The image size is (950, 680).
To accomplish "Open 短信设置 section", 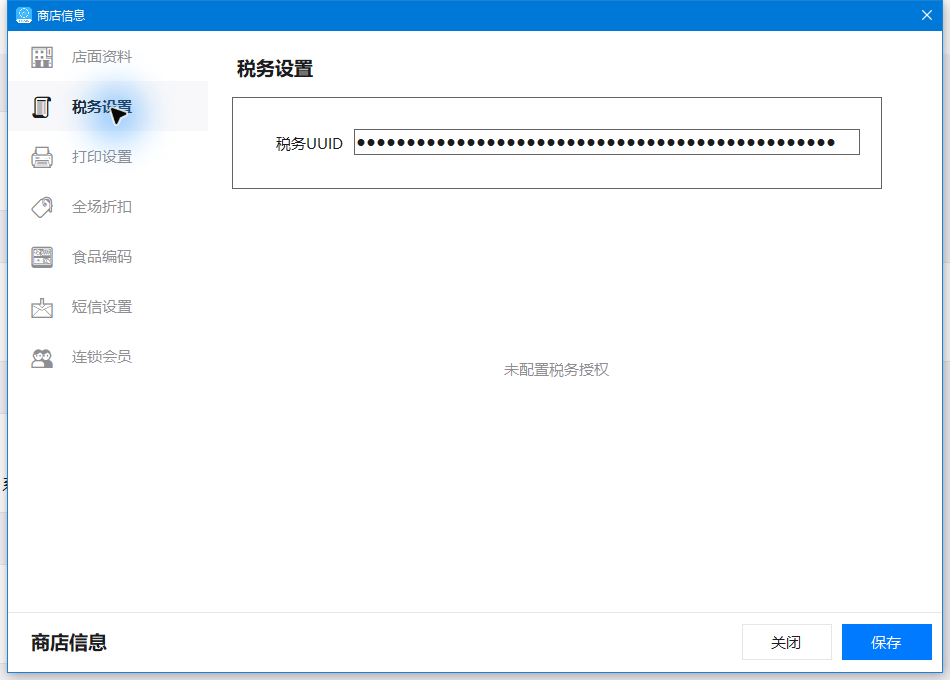I will click(x=108, y=307).
